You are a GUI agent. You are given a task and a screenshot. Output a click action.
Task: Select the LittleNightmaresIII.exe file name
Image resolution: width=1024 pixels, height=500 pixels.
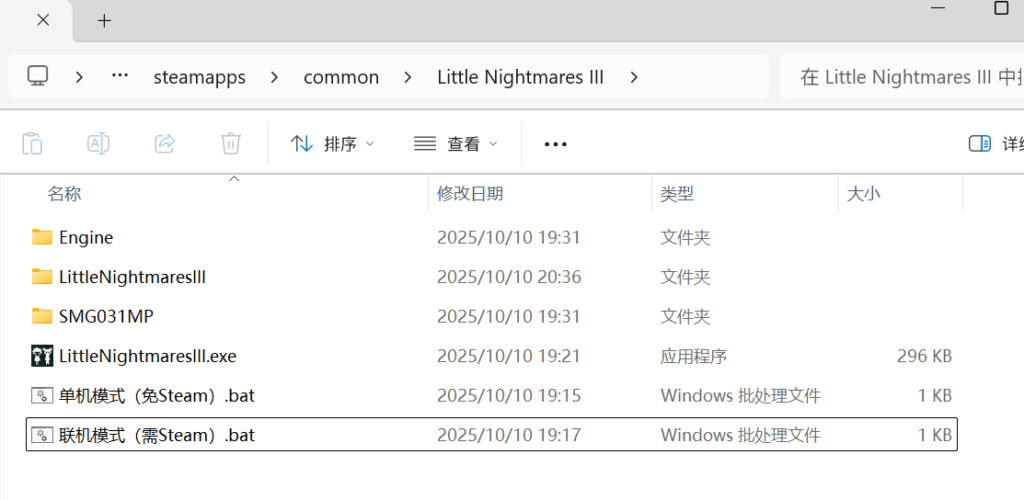(148, 356)
